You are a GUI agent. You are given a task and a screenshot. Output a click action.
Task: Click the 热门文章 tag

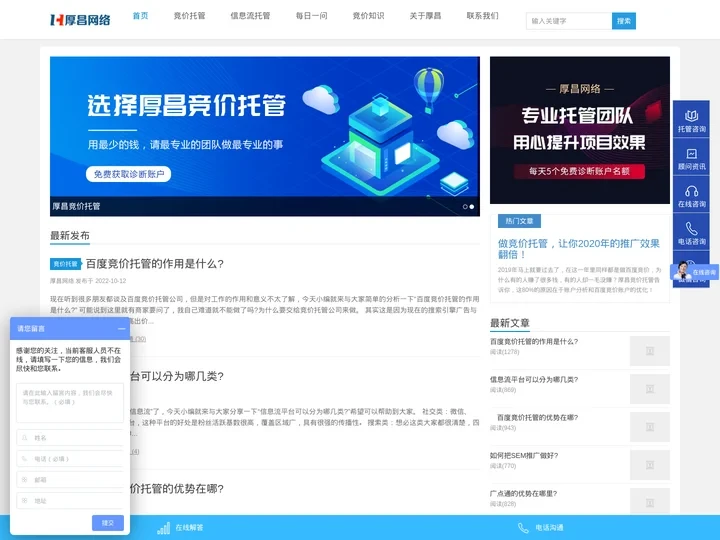pyautogui.click(x=519, y=221)
